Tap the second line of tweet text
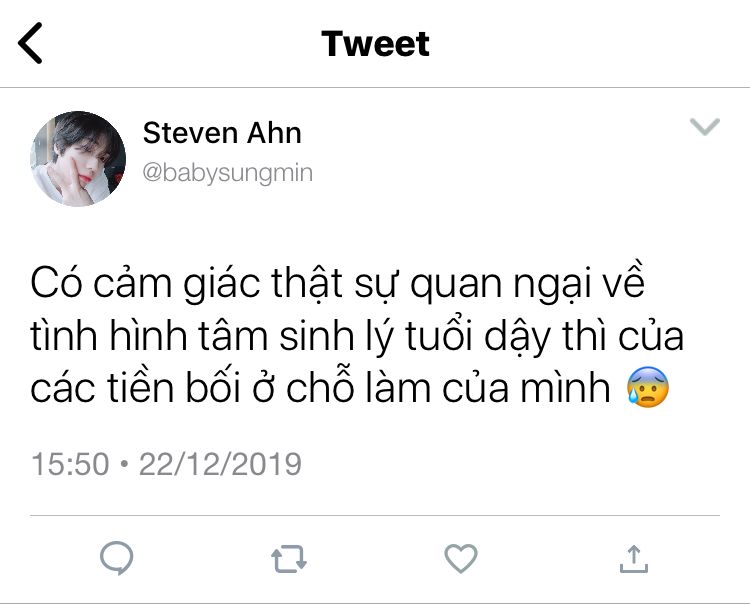 tap(357, 336)
